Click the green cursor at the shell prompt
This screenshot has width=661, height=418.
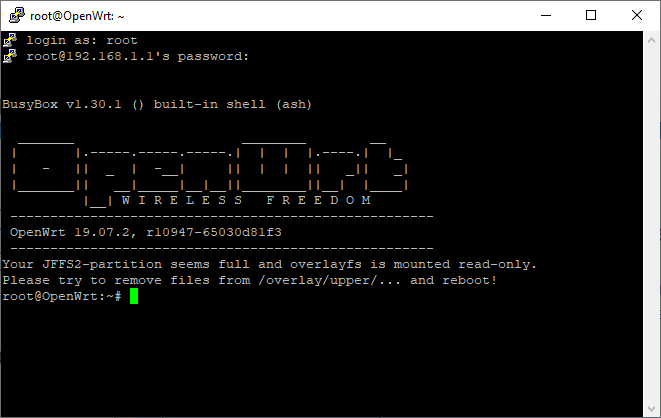click(x=134, y=296)
